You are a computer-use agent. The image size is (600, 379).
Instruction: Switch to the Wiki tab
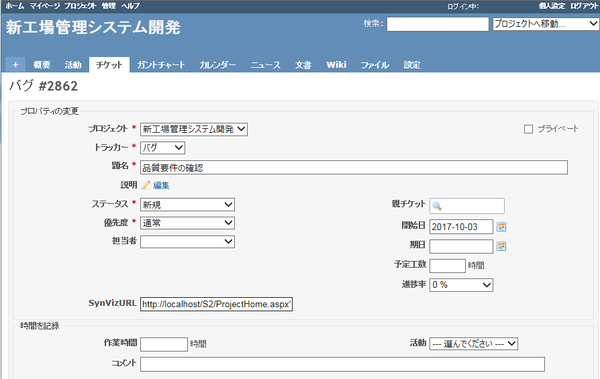336,65
